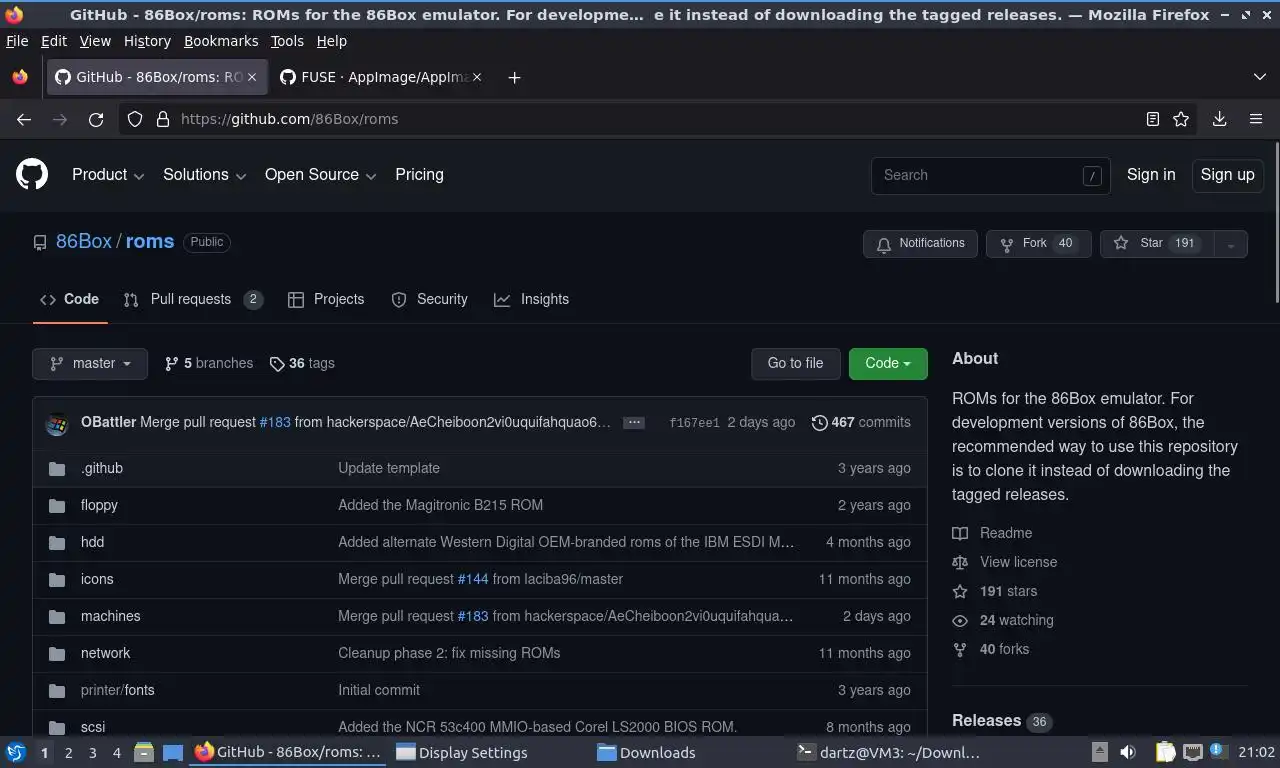This screenshot has width=1280, height=768.
Task: Click the hdd folder icon
Action: [x=57, y=542]
